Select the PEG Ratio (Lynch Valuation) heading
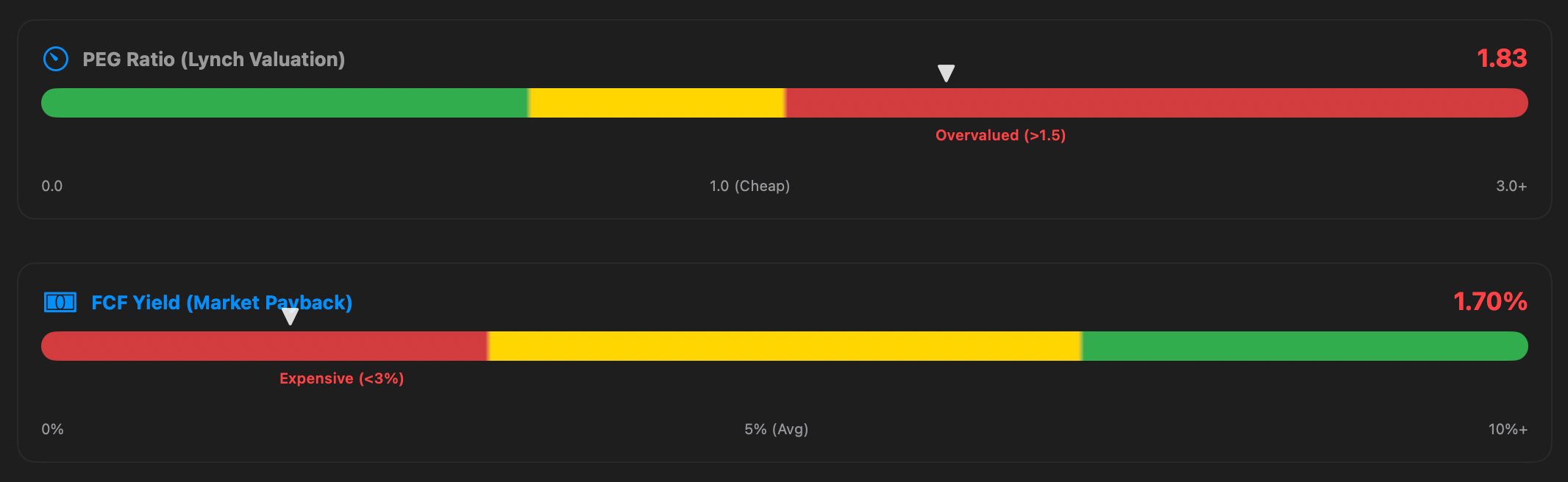Image resolution: width=1568 pixels, height=482 pixels. 213,60
